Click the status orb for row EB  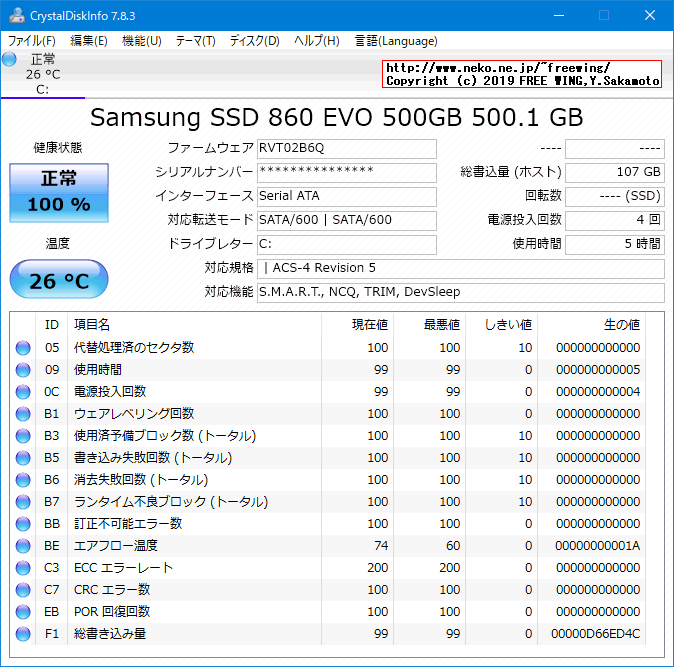[23, 612]
